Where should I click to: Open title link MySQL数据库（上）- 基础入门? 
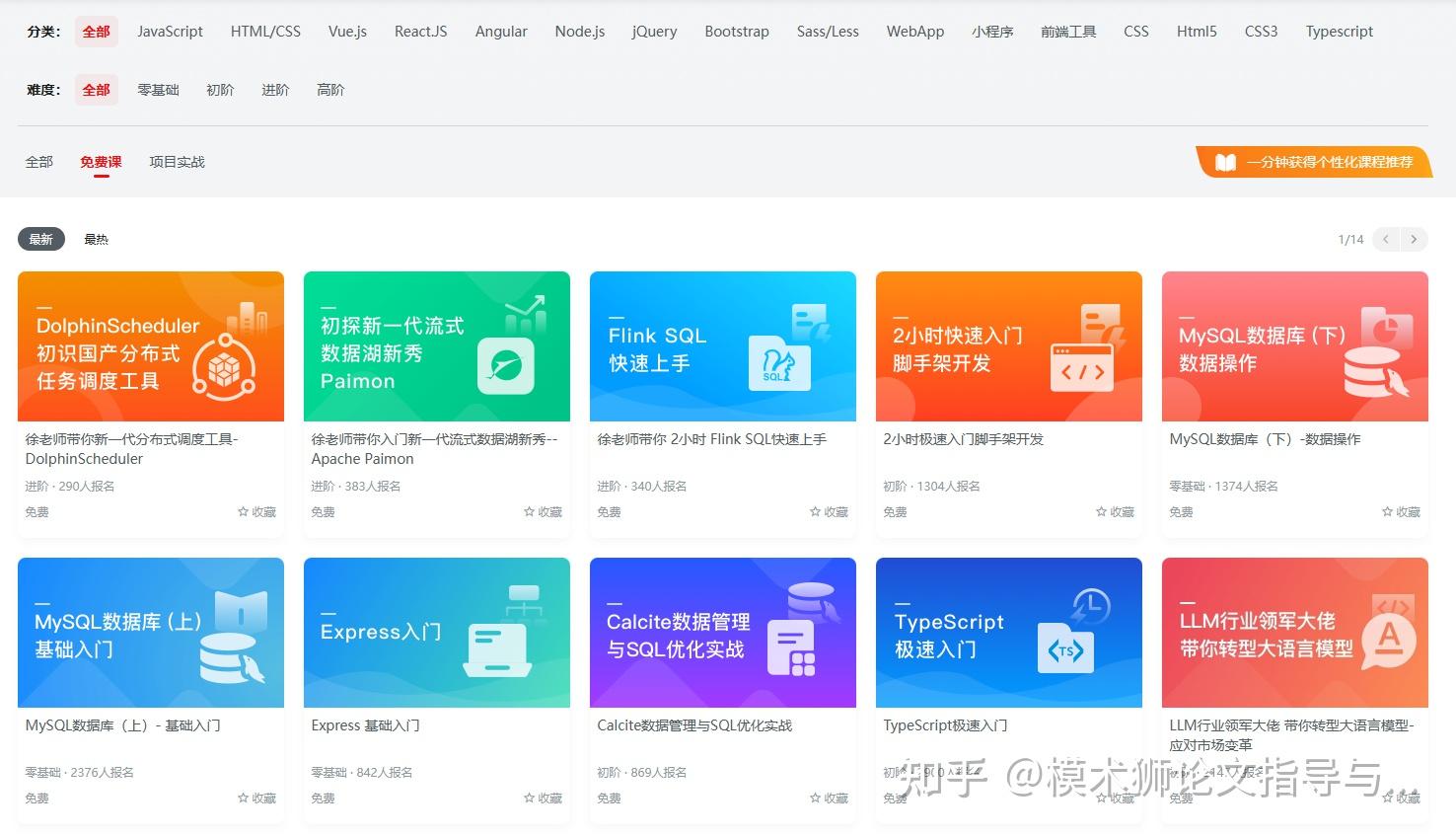click(x=123, y=725)
